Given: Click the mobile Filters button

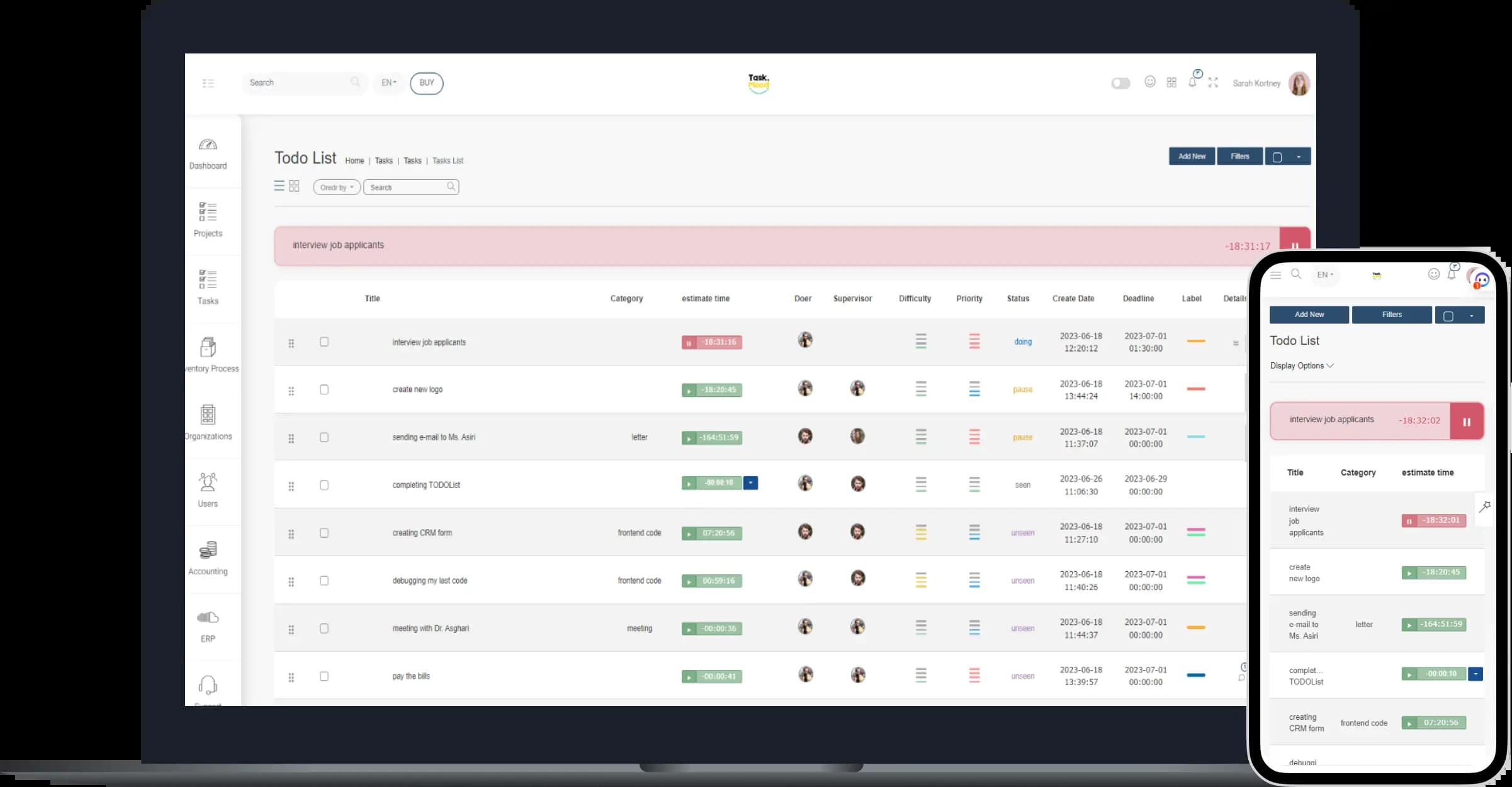Looking at the screenshot, I should coord(1392,315).
